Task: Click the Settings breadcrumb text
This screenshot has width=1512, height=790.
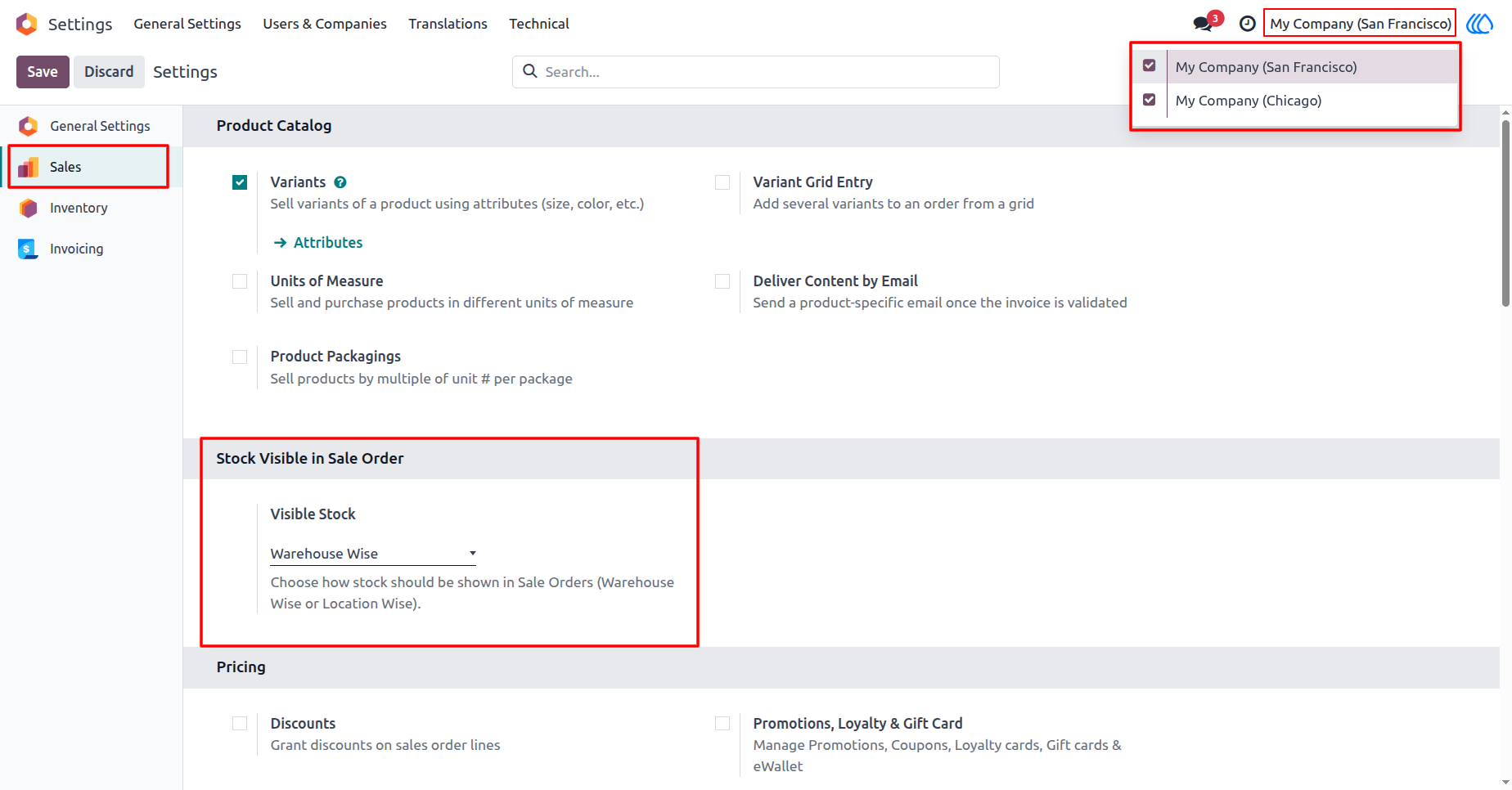Action: coord(185,72)
